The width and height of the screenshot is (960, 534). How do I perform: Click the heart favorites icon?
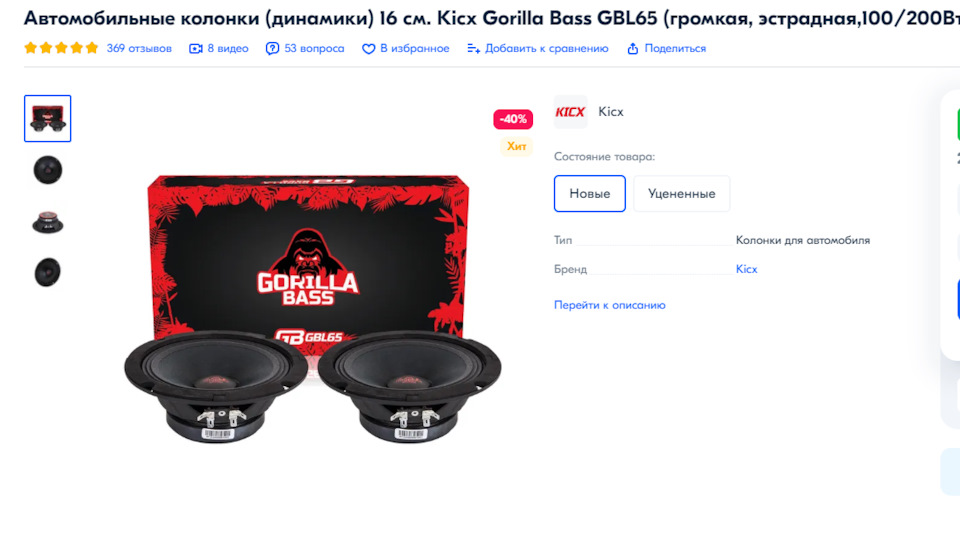click(369, 48)
